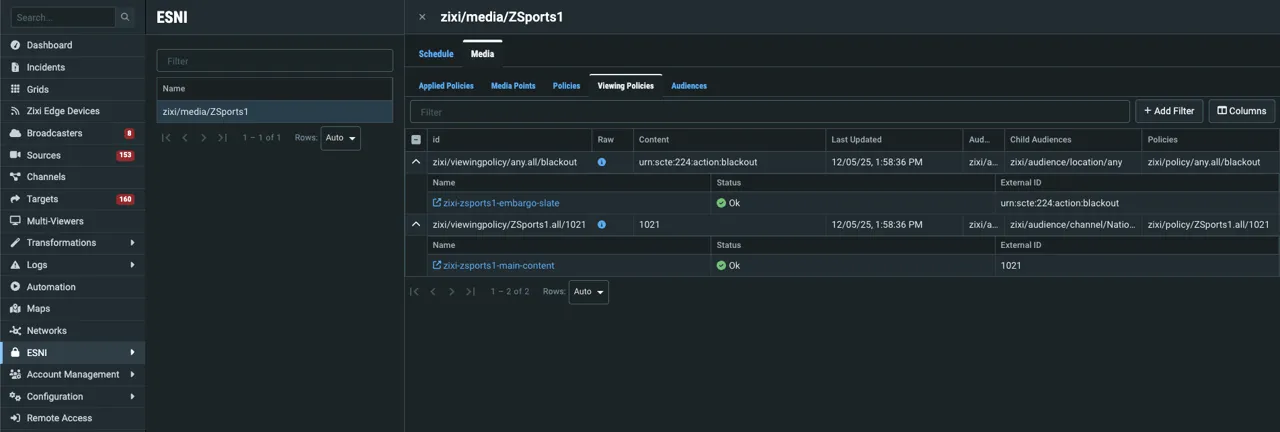Viewport: 1280px width, 432px height.
Task: Go to first page in ESNI list pagination
Action: pos(166,138)
